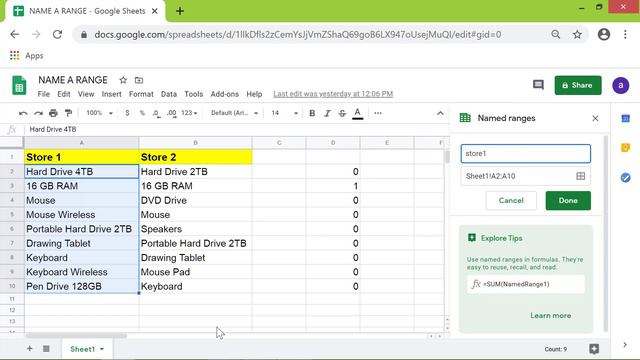The width and height of the screenshot is (640, 360).
Task: Click the Undo icon in toolbar
Action: (23, 113)
